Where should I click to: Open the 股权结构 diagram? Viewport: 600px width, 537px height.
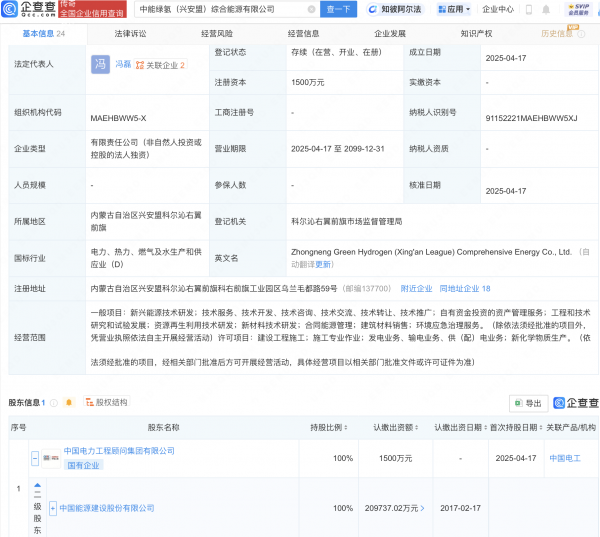(x=107, y=402)
